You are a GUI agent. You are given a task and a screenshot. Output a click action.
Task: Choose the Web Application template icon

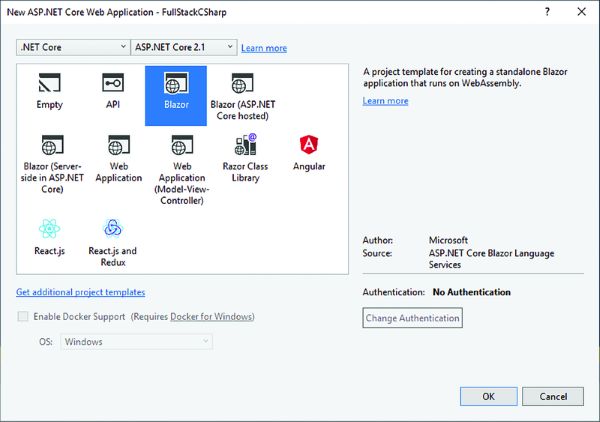tap(118, 146)
